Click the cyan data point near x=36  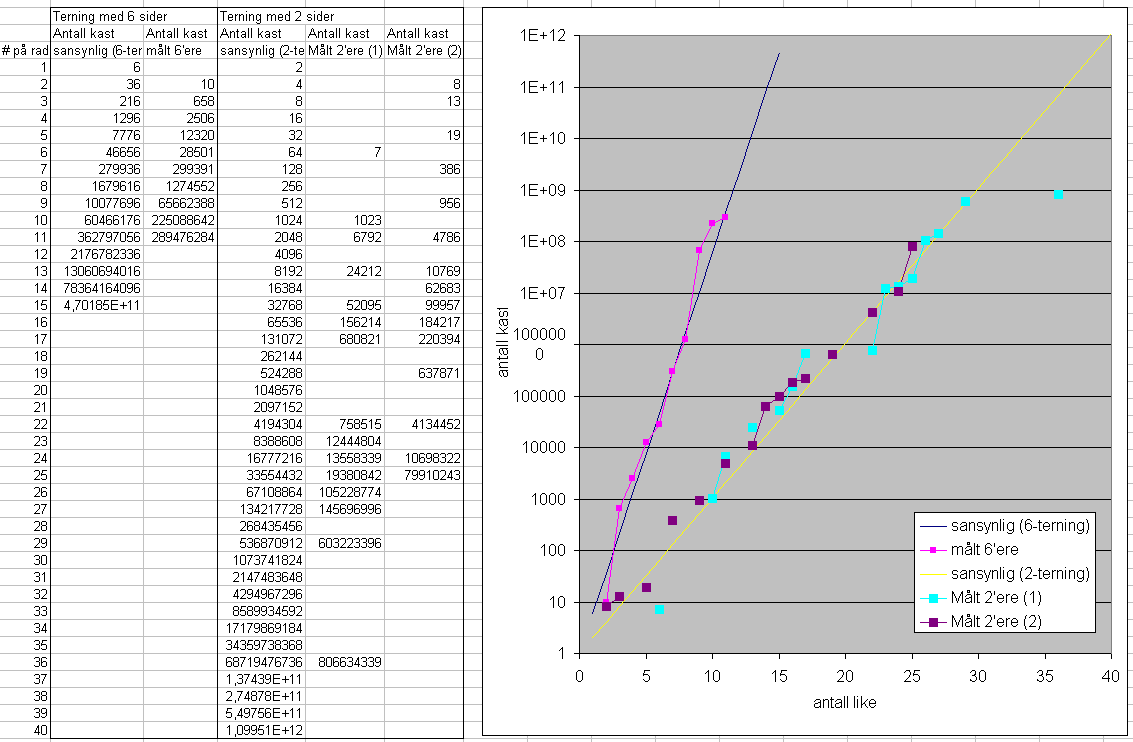pyautogui.click(x=1059, y=194)
